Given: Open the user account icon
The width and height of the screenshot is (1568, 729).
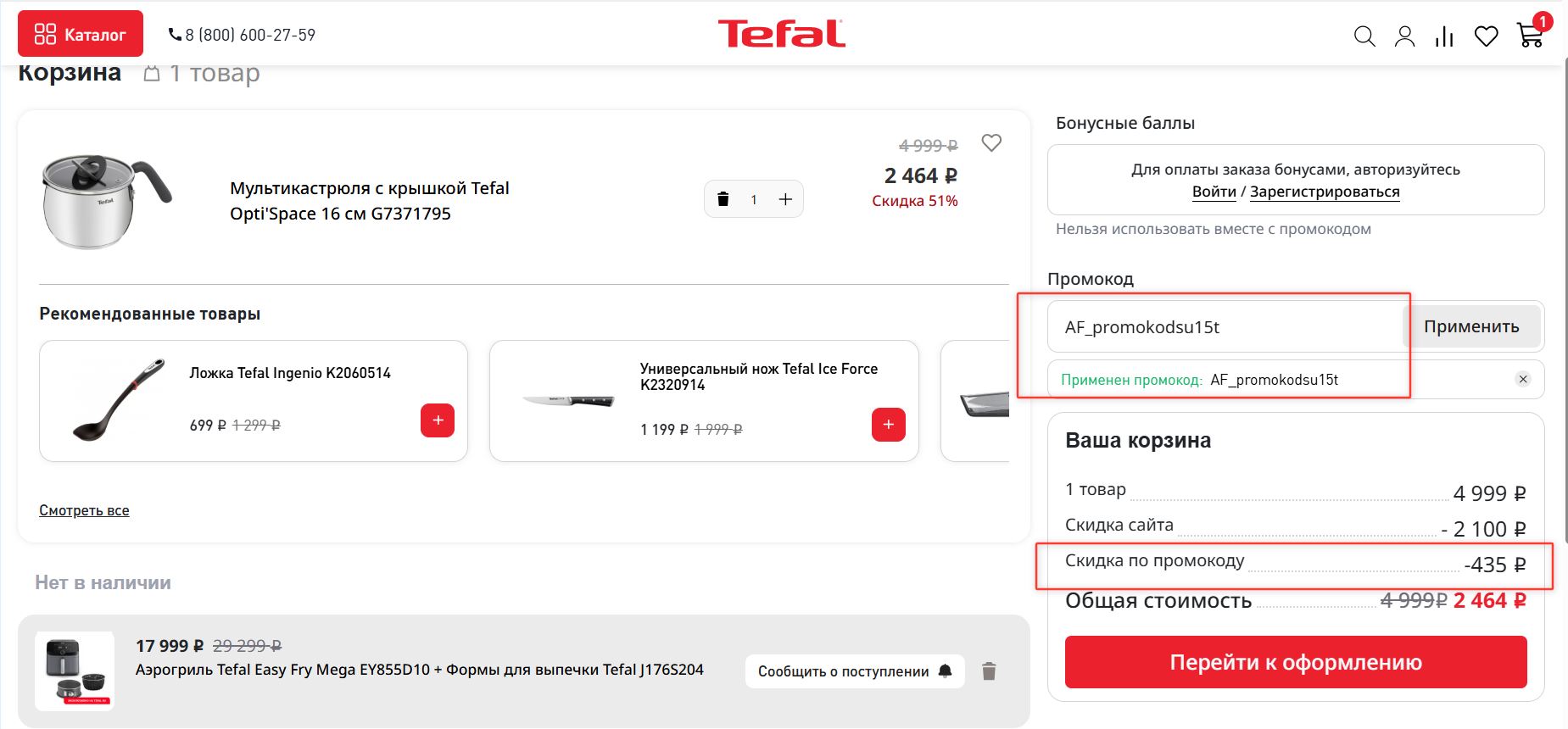Looking at the screenshot, I should point(1404,36).
